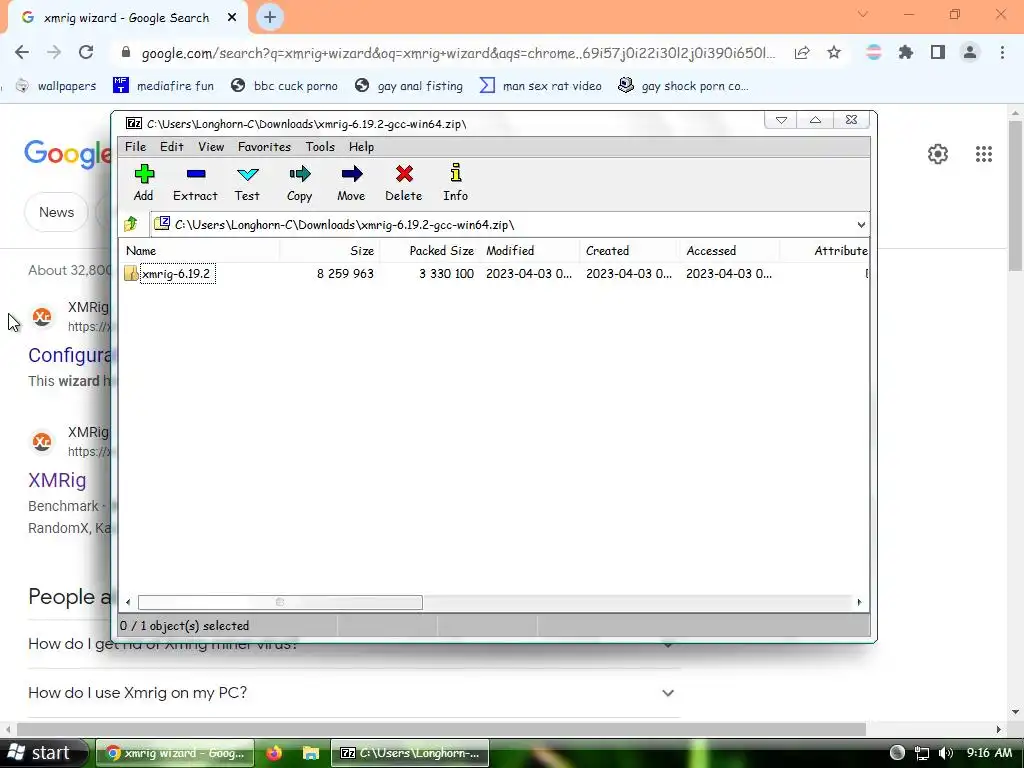Image resolution: width=1024 pixels, height=768 pixels.
Task: Open the Tools menu in 7-Zip
Action: pos(320,147)
